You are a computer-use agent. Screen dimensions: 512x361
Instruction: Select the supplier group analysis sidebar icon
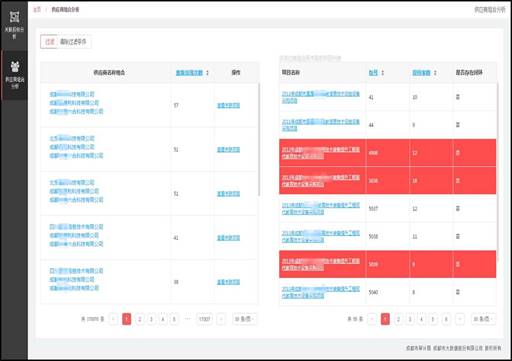click(14, 67)
